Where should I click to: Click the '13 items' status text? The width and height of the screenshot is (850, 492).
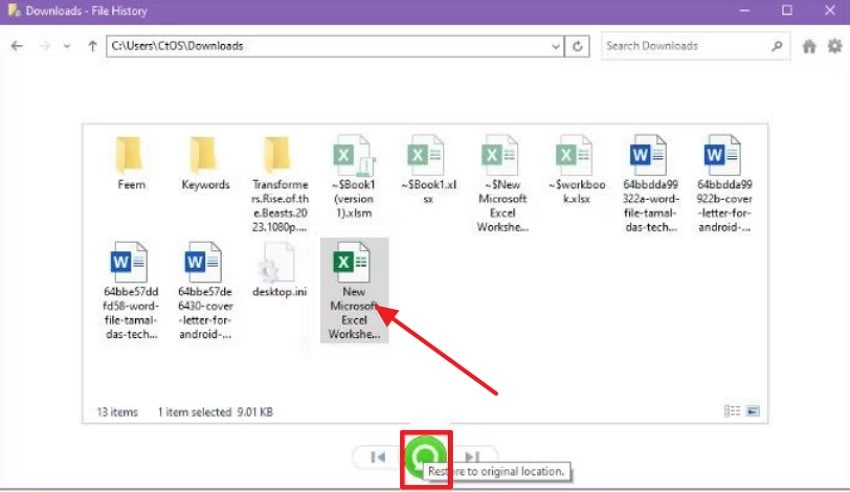point(117,412)
